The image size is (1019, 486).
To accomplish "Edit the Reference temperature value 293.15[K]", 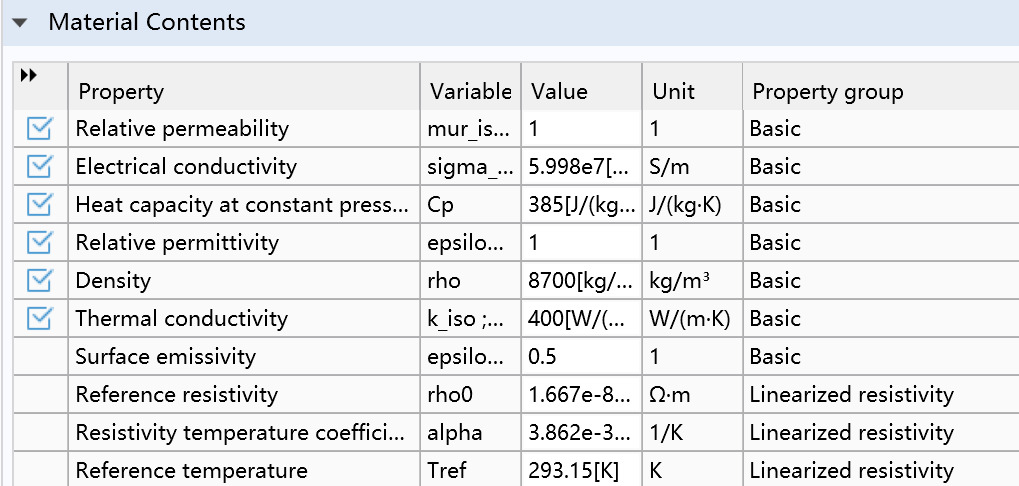I will click(x=581, y=470).
